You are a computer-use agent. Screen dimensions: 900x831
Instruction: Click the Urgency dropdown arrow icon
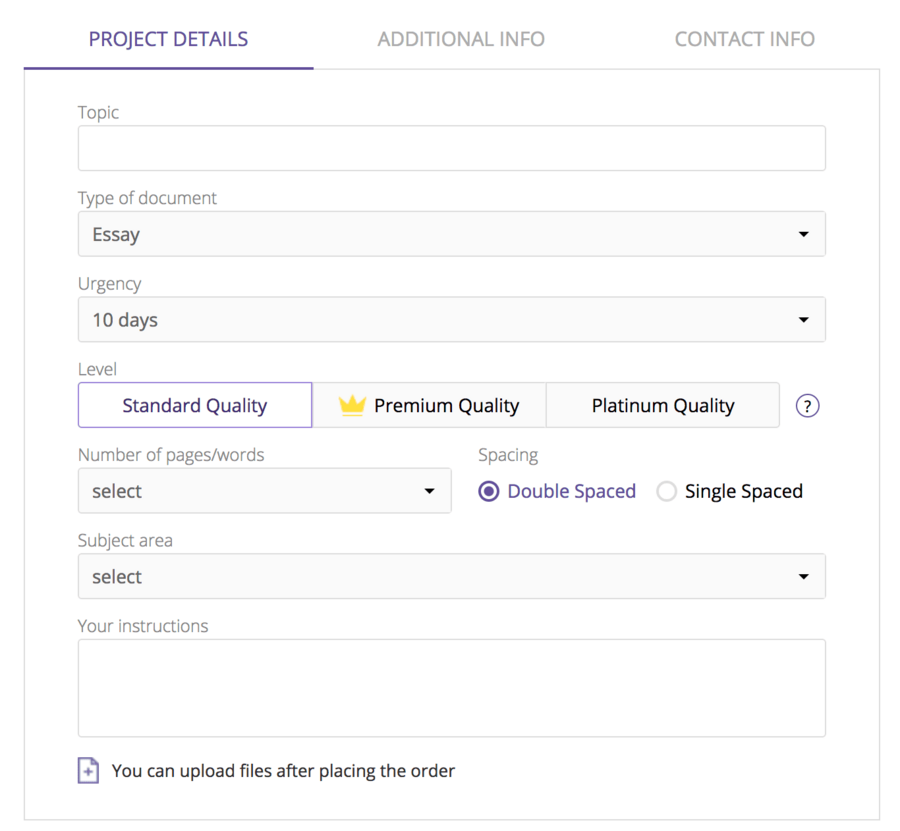point(804,320)
